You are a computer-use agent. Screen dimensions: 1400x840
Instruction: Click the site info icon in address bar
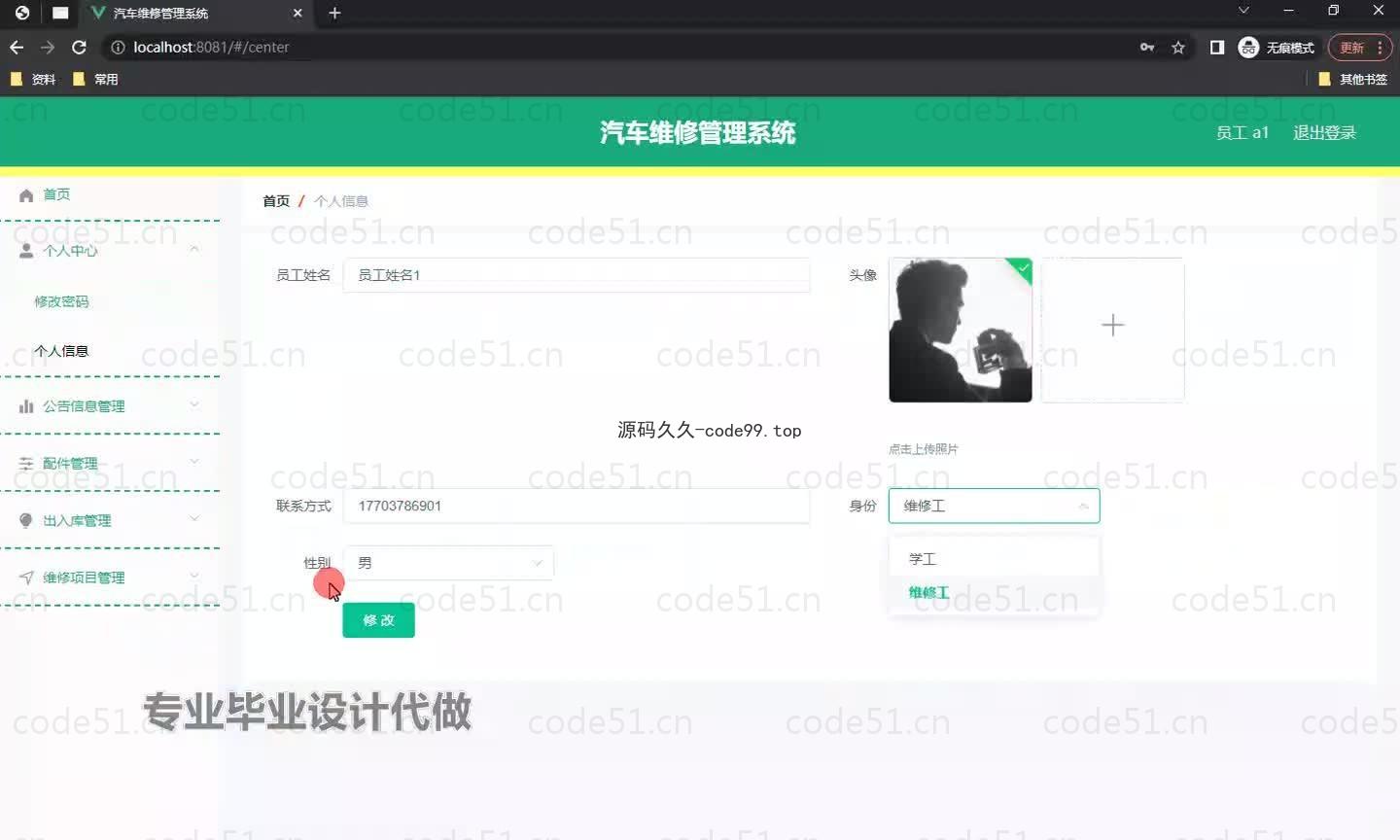pos(118,47)
